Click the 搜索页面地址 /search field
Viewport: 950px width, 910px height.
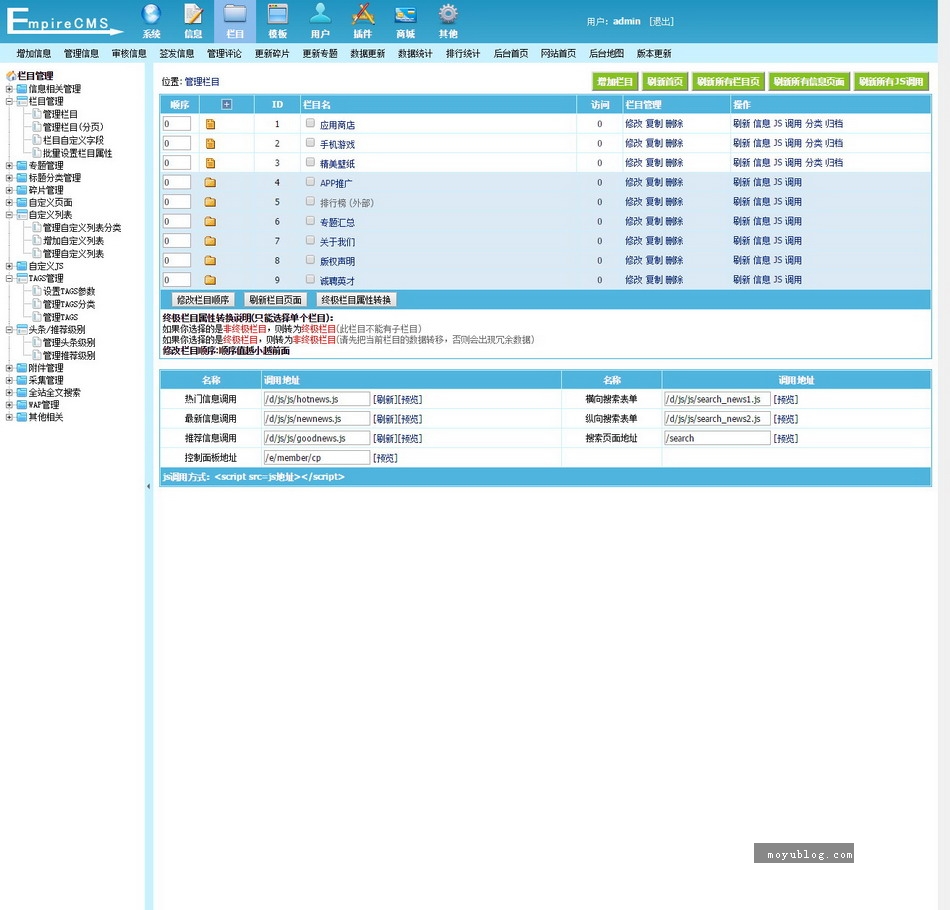coord(717,438)
